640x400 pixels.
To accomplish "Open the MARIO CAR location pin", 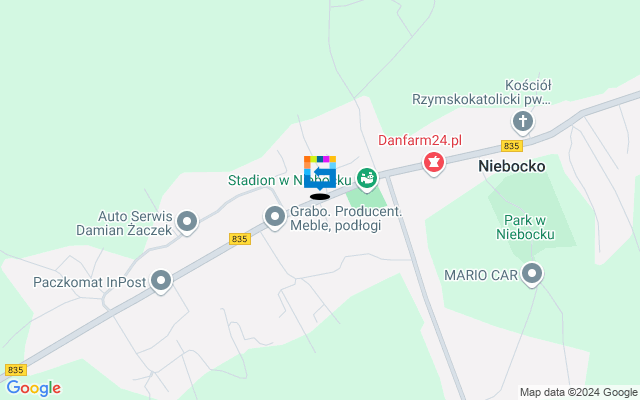I will pyautogui.click(x=532, y=274).
